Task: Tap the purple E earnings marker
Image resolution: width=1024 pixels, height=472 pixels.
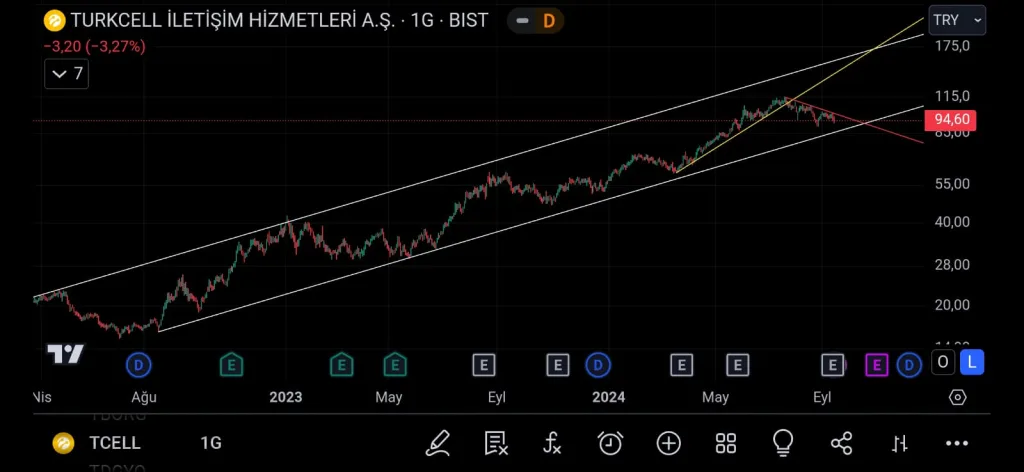Action: point(876,365)
